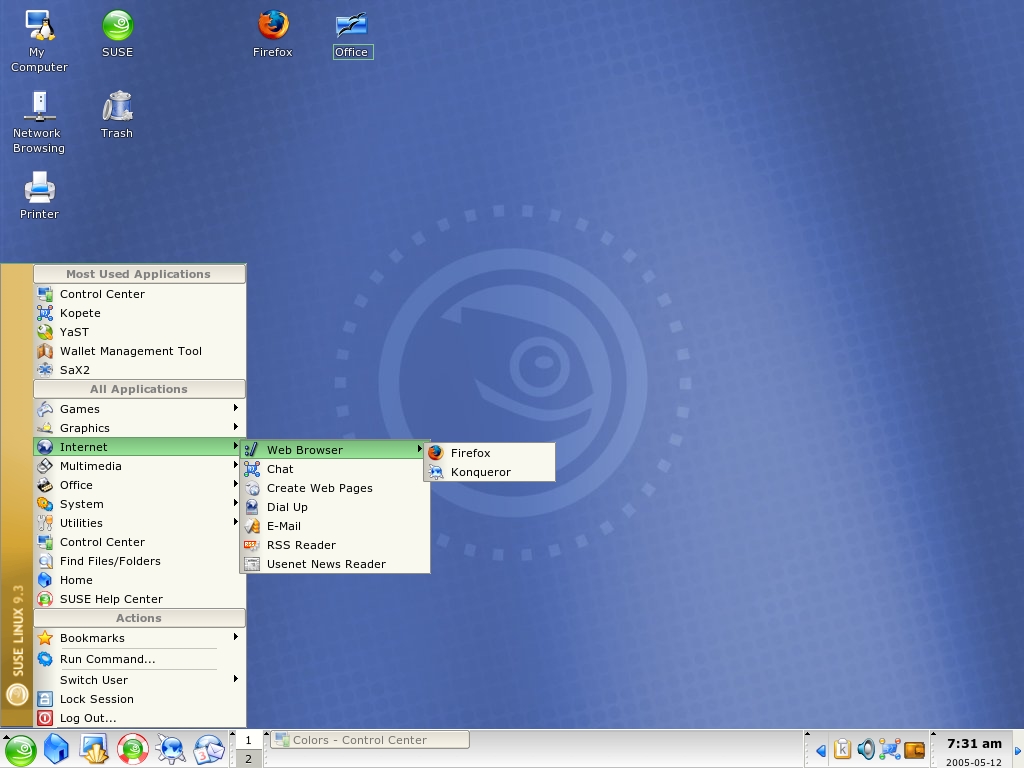Activate Colors - Control Center taskbar button
Image resolution: width=1024 pixels, height=768 pixels.
point(370,740)
